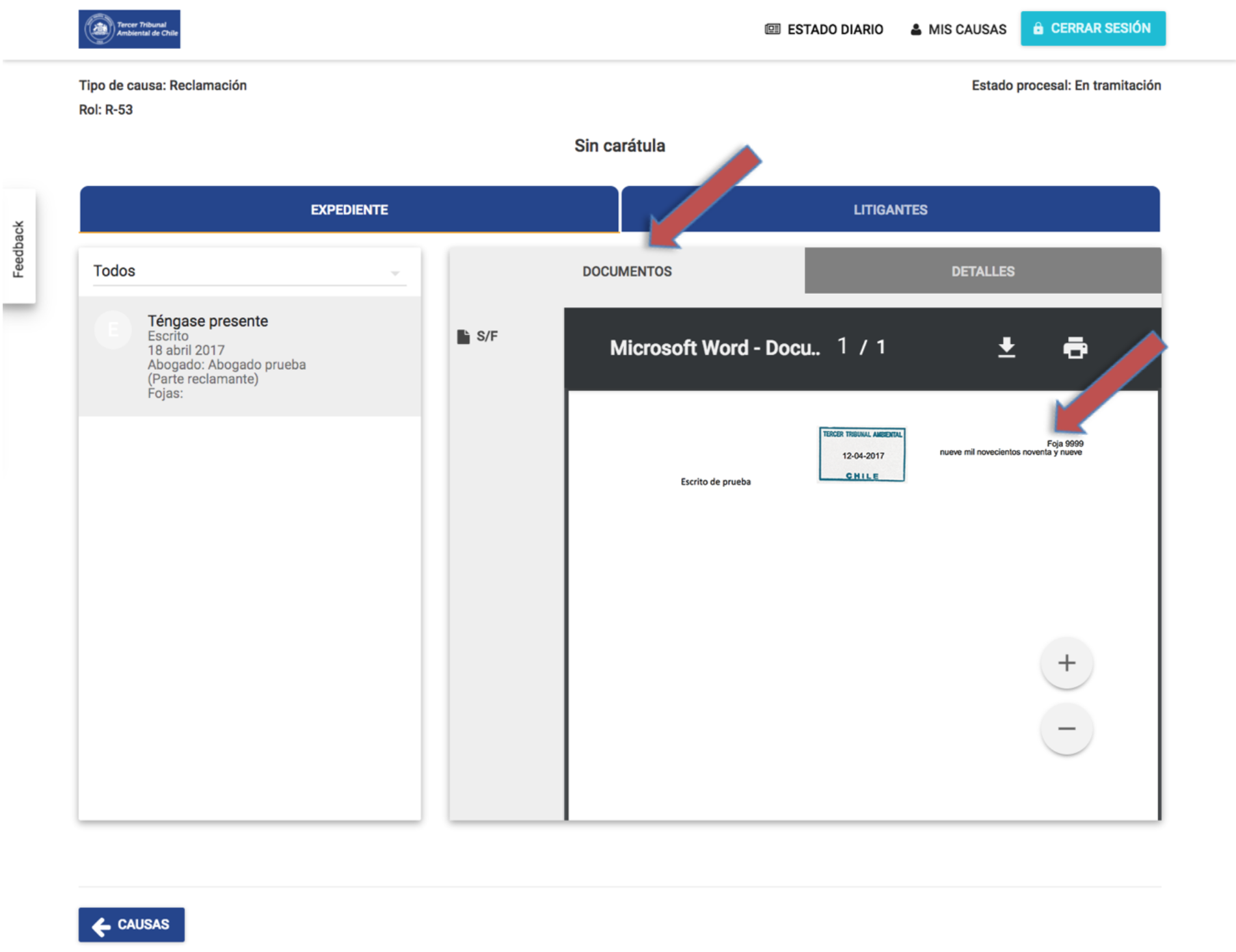Download the PDF document
This screenshot has height=952, width=1236.
1006,347
